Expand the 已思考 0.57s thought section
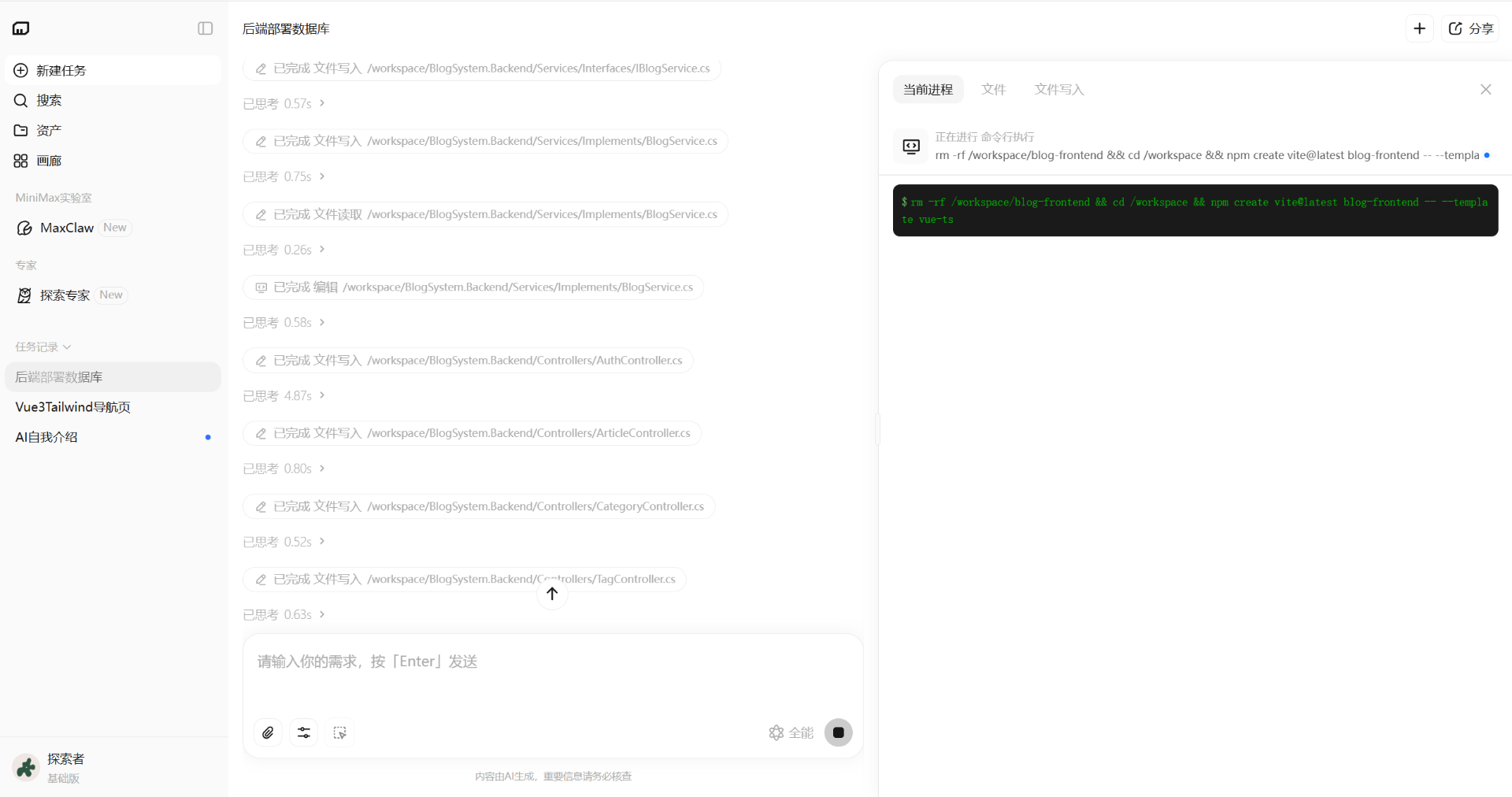This screenshot has width=1512, height=797. (284, 103)
